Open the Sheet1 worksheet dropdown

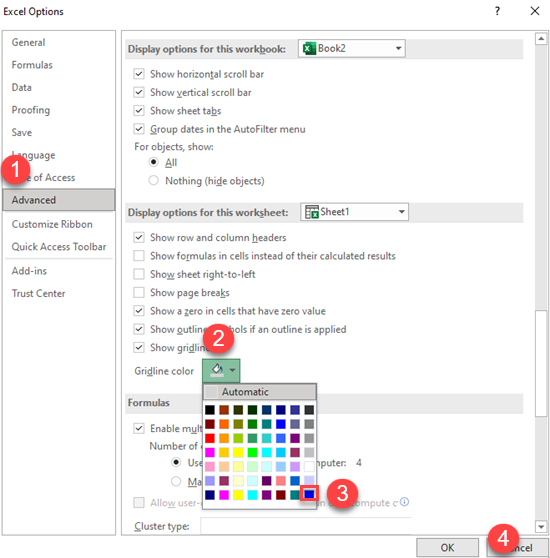tap(354, 212)
